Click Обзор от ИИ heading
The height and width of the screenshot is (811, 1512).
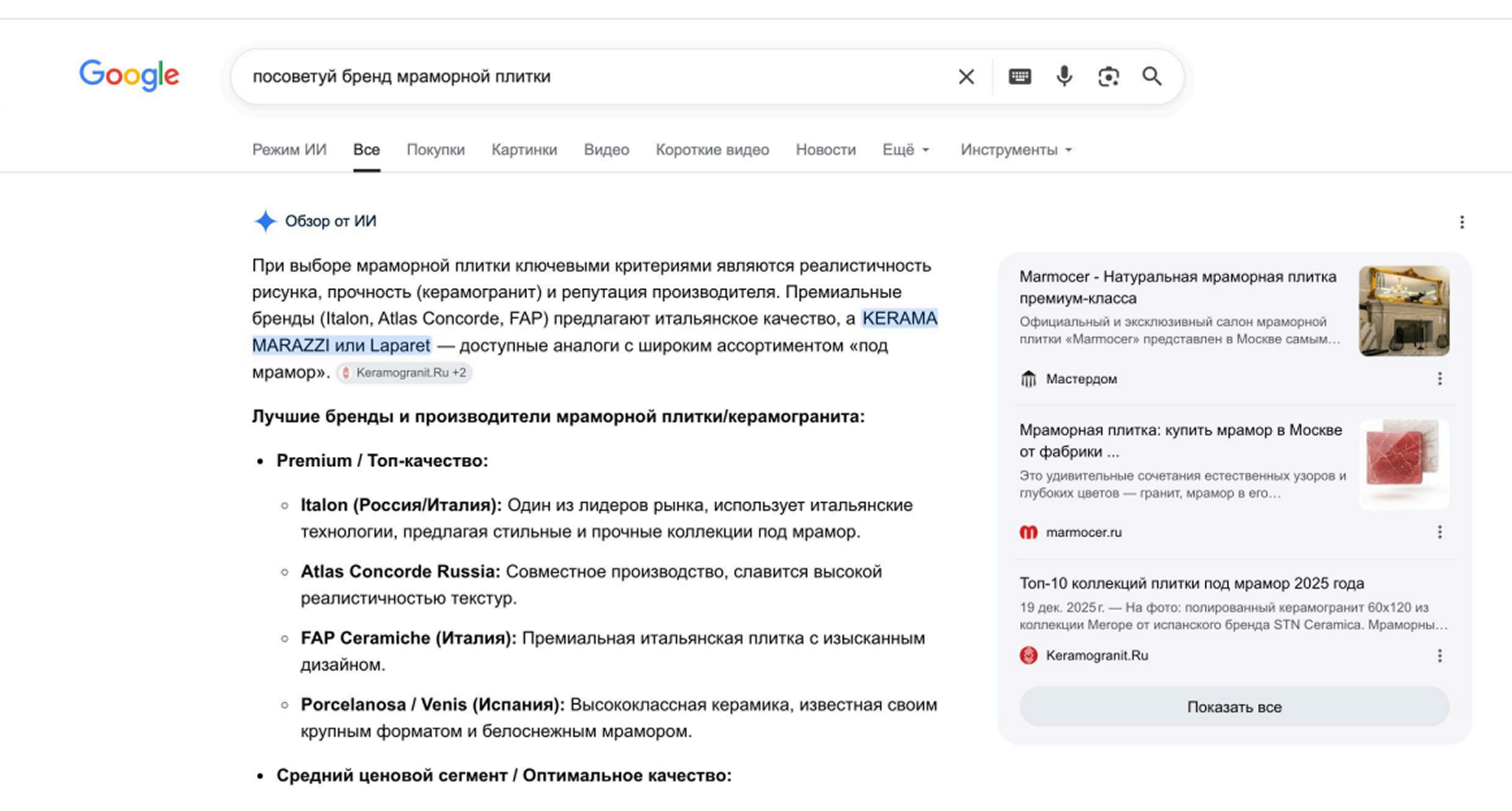[330, 221]
